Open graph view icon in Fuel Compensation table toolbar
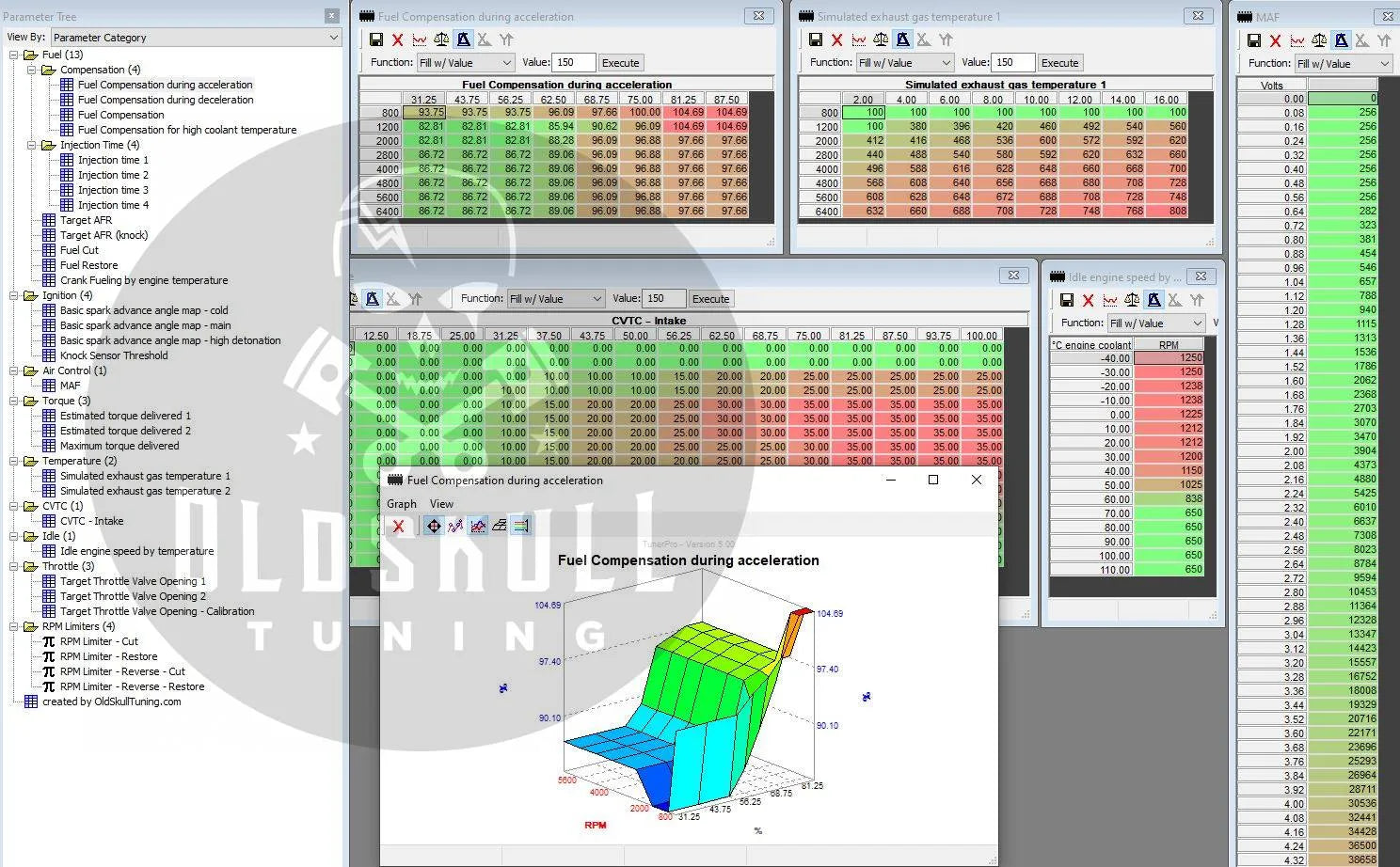Screen dimensions: 1400x867 [x=420, y=39]
